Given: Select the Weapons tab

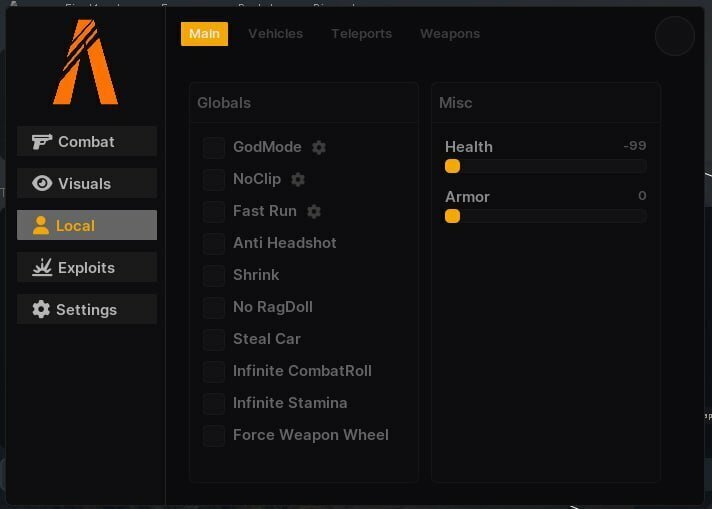Looking at the screenshot, I should coord(450,34).
